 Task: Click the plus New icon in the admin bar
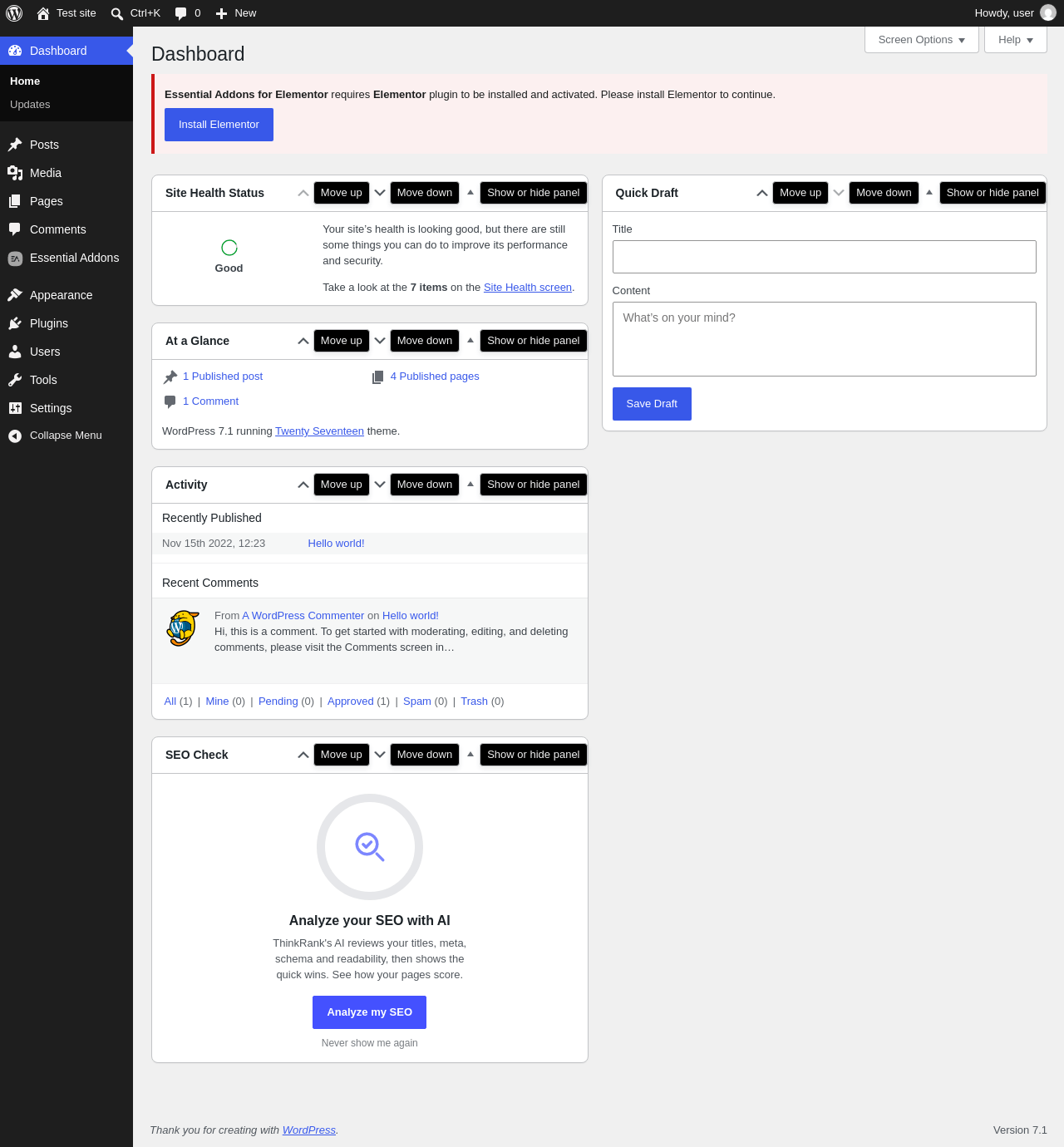(x=221, y=13)
